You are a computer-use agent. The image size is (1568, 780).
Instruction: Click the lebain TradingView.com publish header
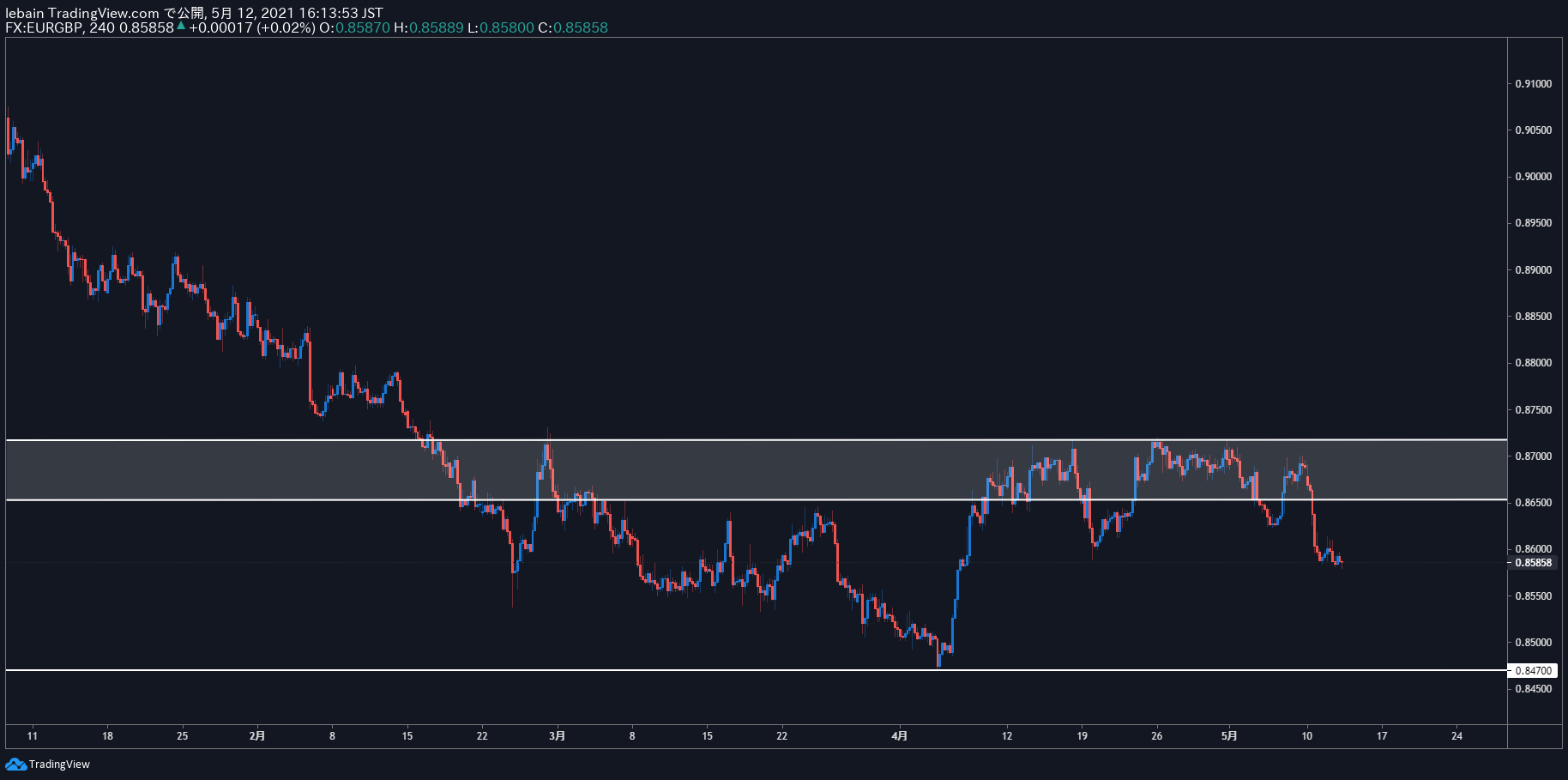point(194,13)
